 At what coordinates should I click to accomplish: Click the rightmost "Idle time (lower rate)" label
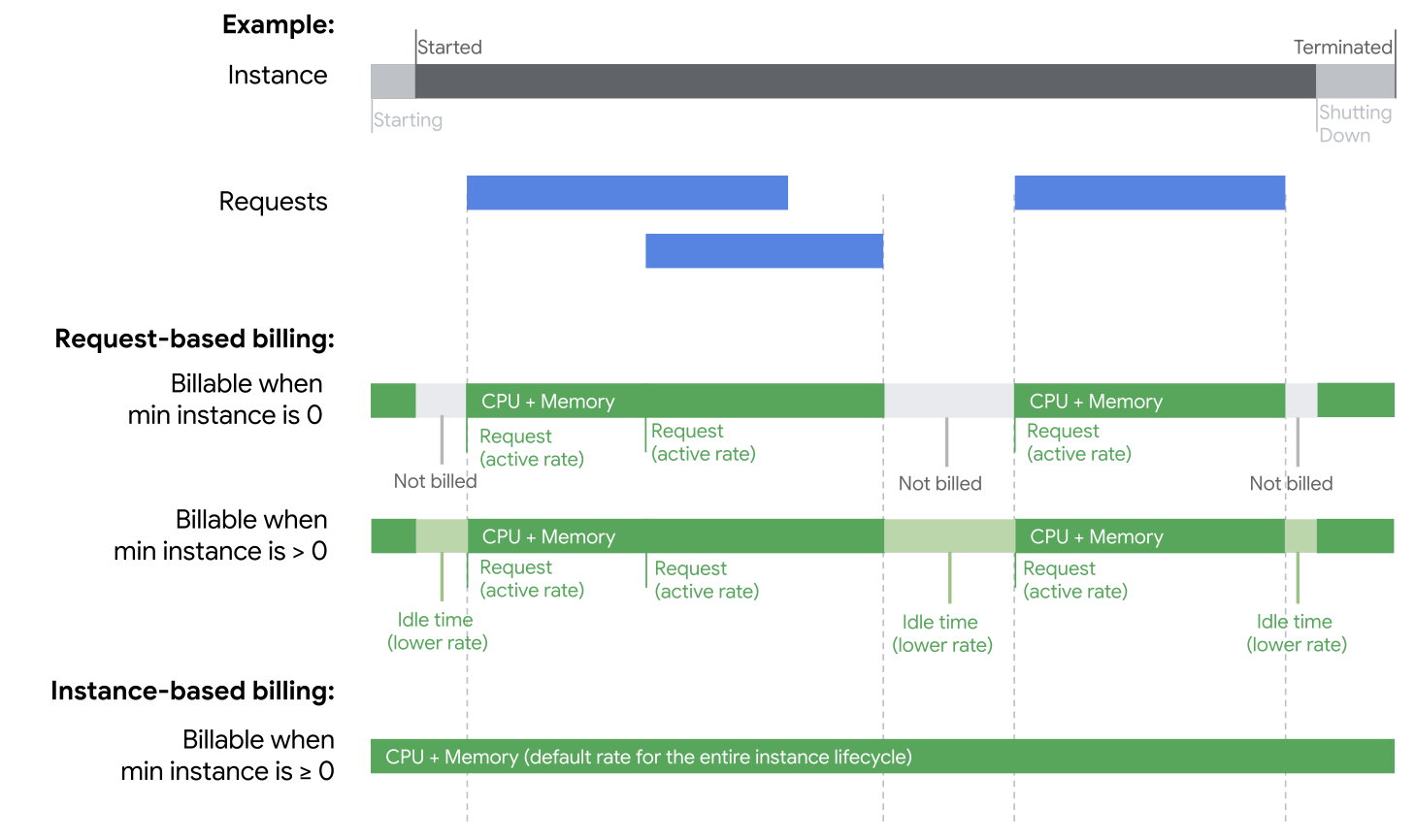click(1296, 632)
